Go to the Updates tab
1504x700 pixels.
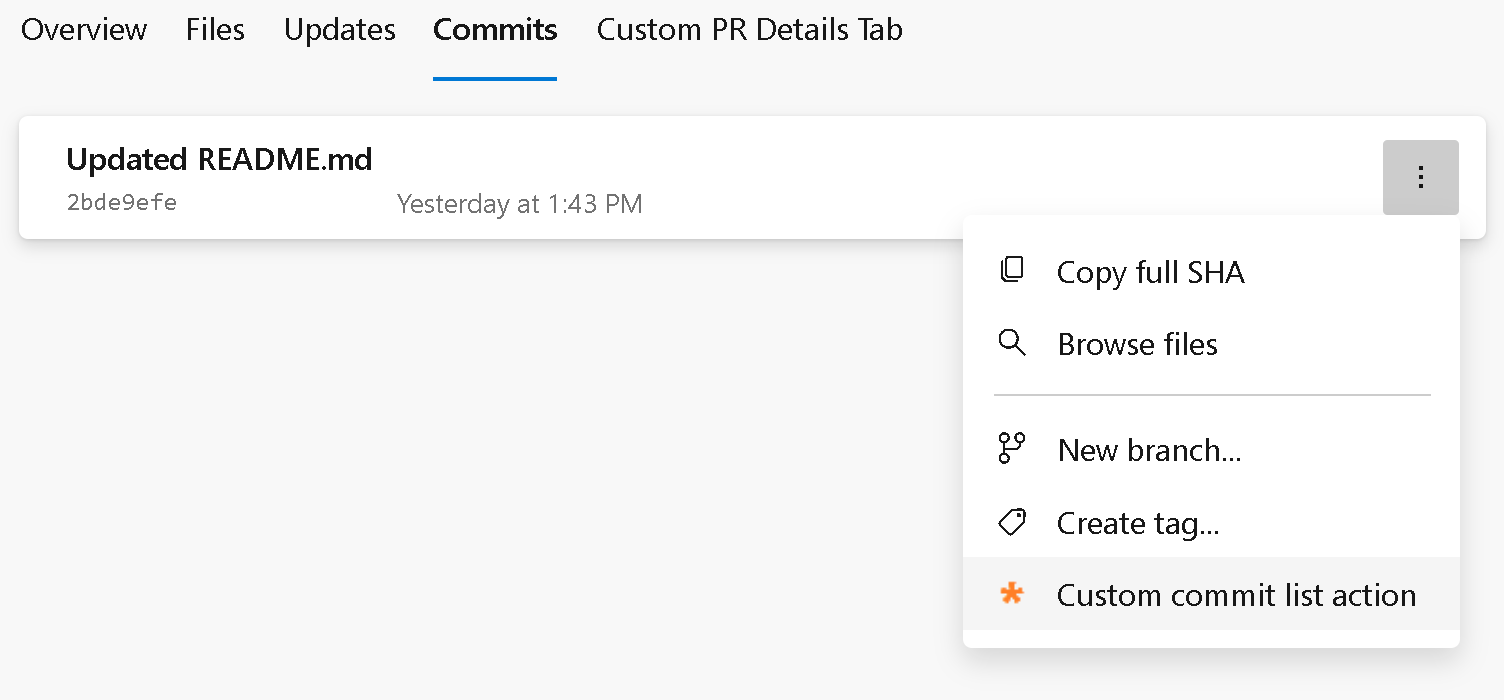pos(338,30)
